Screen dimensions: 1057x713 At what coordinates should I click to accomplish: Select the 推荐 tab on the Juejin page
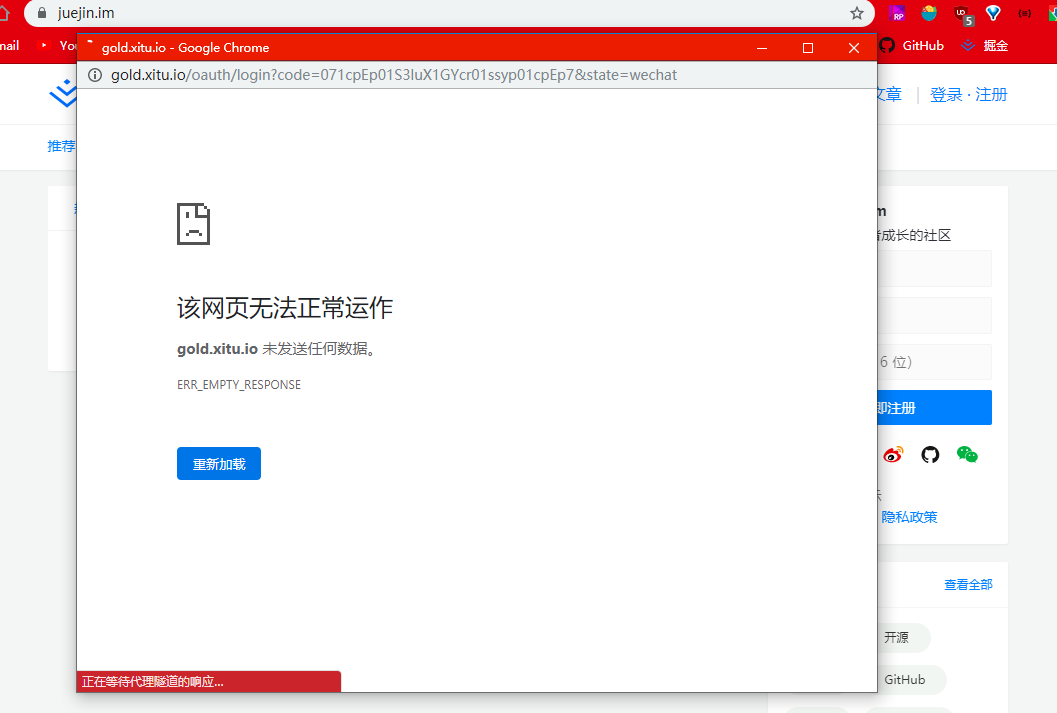(x=61, y=146)
